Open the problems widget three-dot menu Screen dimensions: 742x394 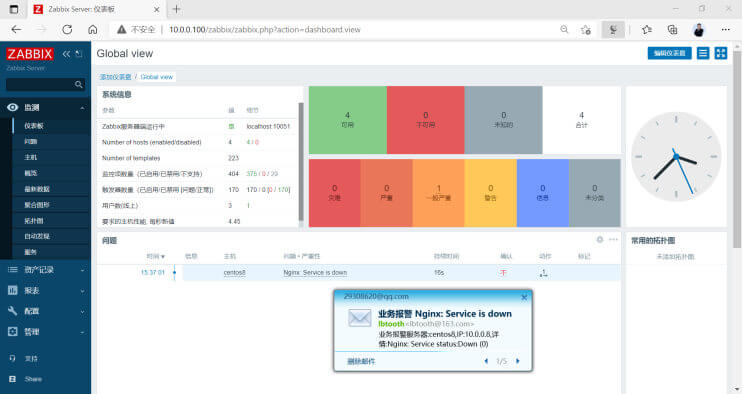click(x=613, y=239)
